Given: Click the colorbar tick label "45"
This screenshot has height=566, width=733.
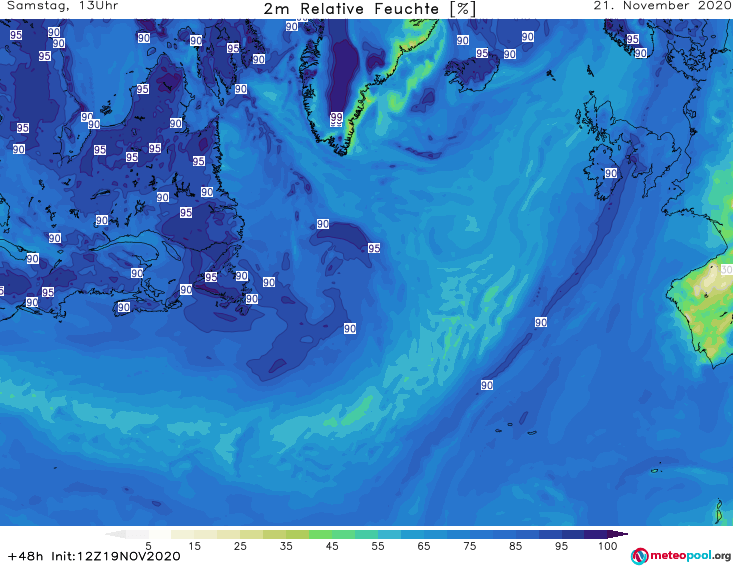Looking at the screenshot, I should pos(332,546).
